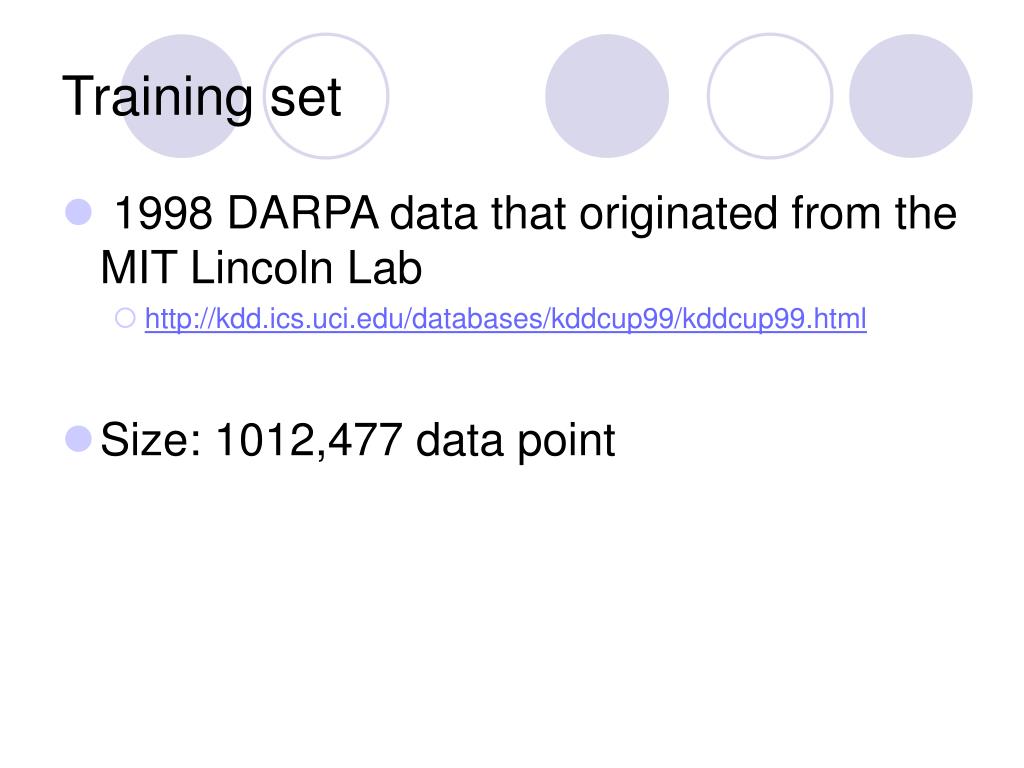This screenshot has width=1024, height=768.
Task: Select the middle filled lavender circle in header
Action: point(607,96)
